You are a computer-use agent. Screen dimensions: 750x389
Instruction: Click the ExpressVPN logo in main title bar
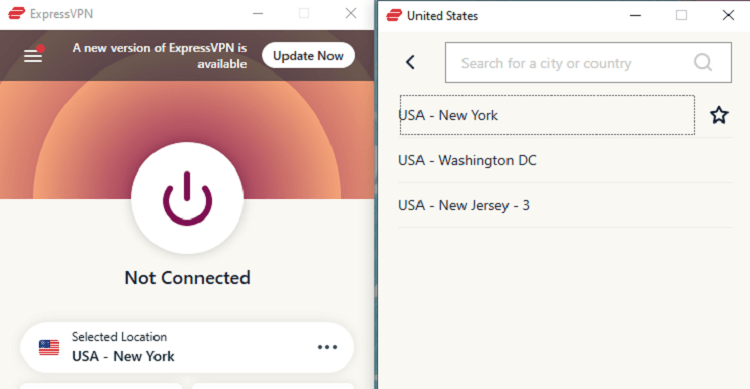[17, 13]
